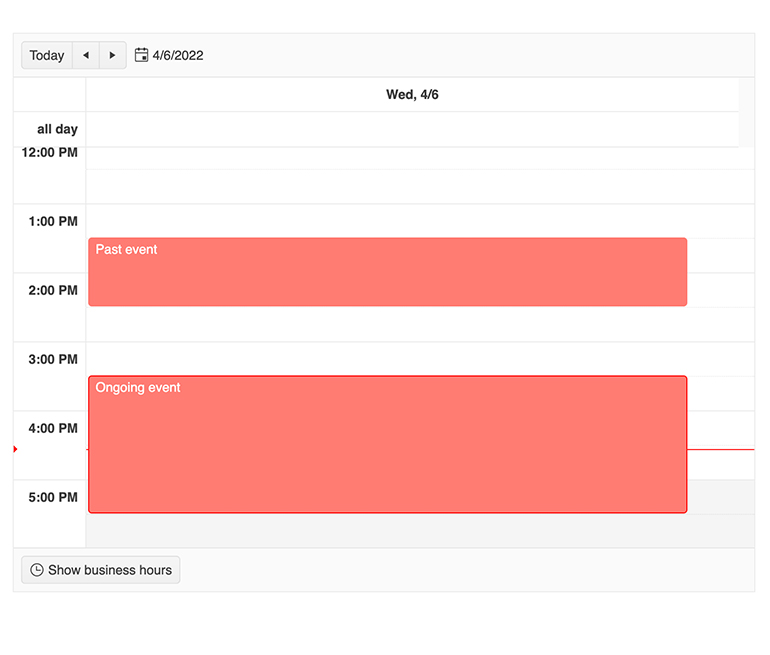Viewport: 770px width, 655px height.
Task: Click the all day row label
Action: point(57,129)
